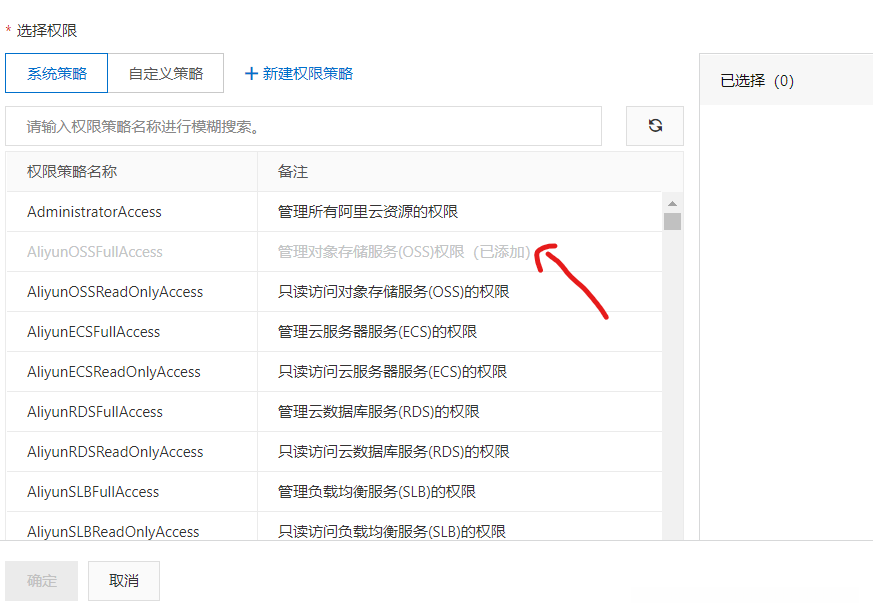
Task: Select the AliyunOSSReadOnlyAccess policy
Action: pyautogui.click(x=115, y=292)
